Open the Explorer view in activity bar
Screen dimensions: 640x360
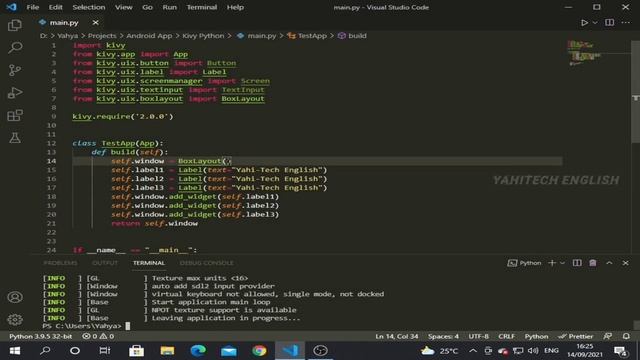pyautogui.click(x=15, y=25)
